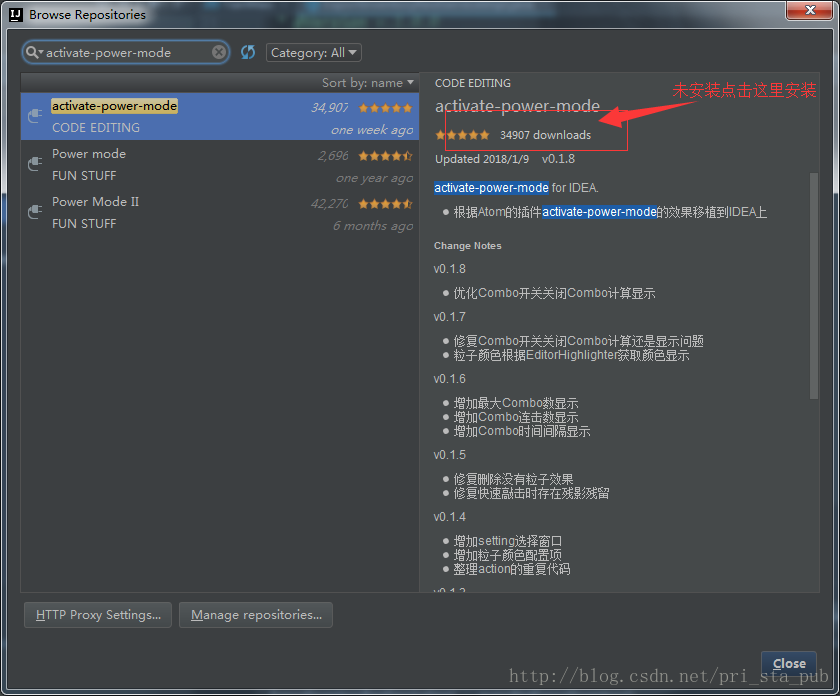
Task: Click the star rating in detail panel
Action: click(x=462, y=135)
